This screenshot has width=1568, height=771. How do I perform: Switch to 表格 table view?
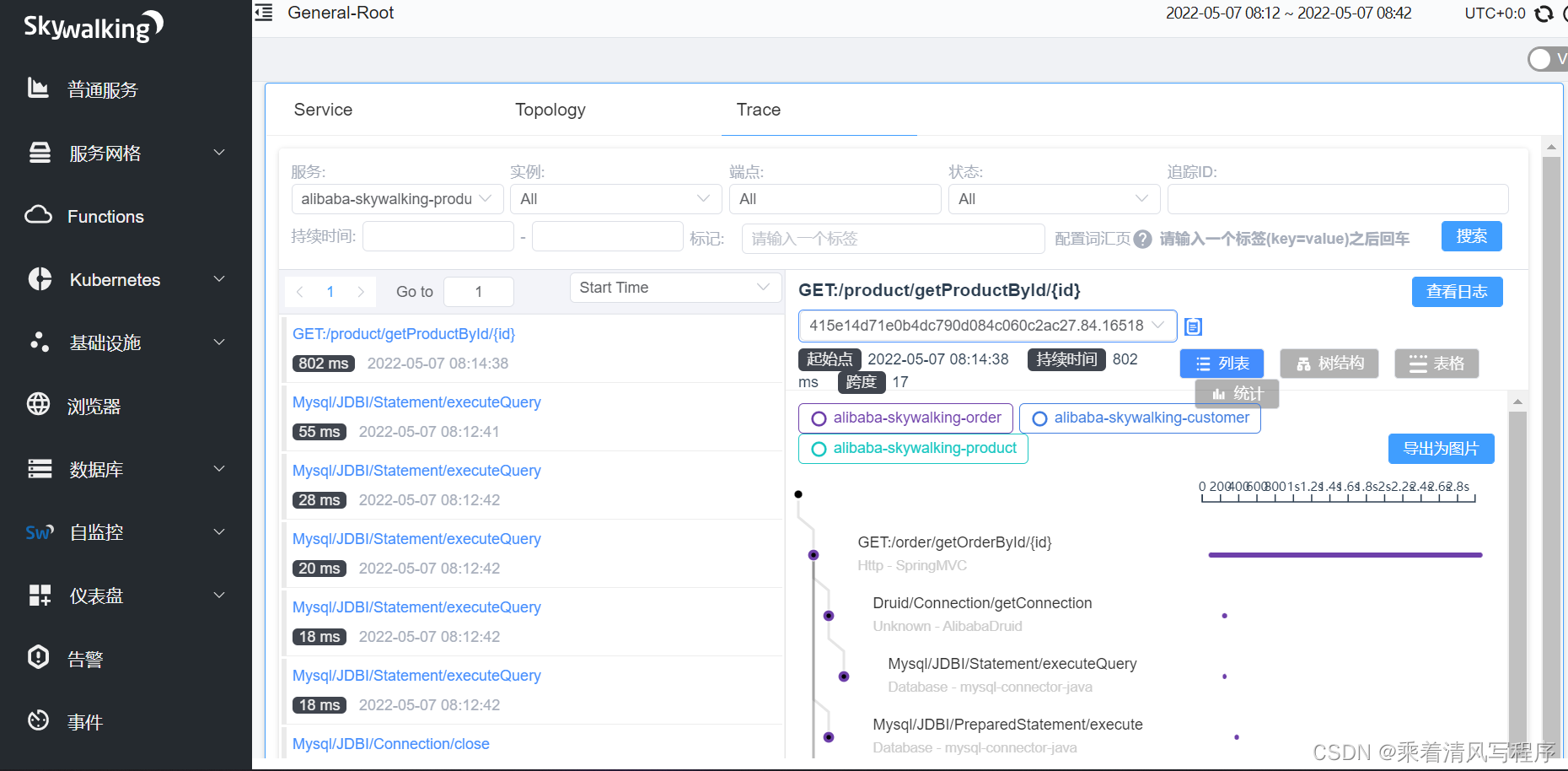tap(1436, 364)
